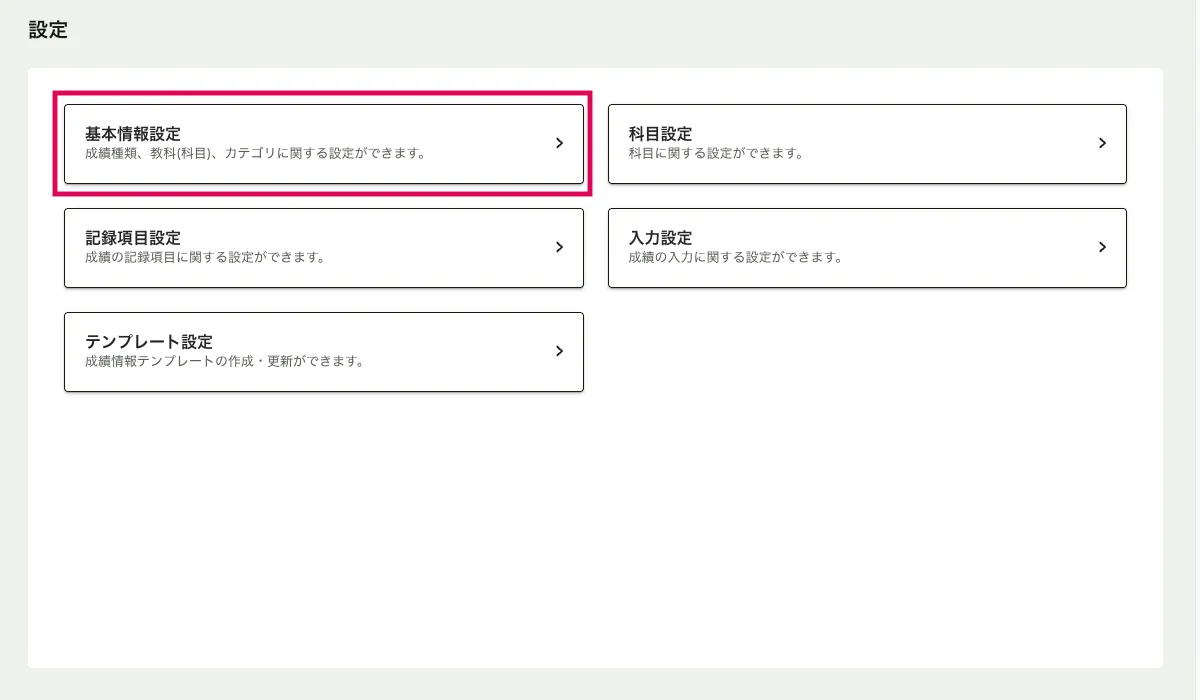
Task: Go to テンプレート設定 title
Action: [149, 342]
